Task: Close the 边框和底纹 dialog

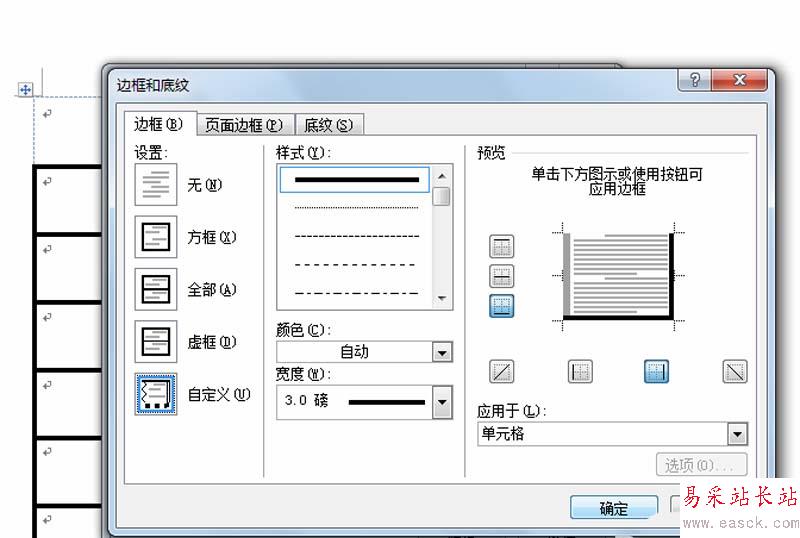Action: 739,80
